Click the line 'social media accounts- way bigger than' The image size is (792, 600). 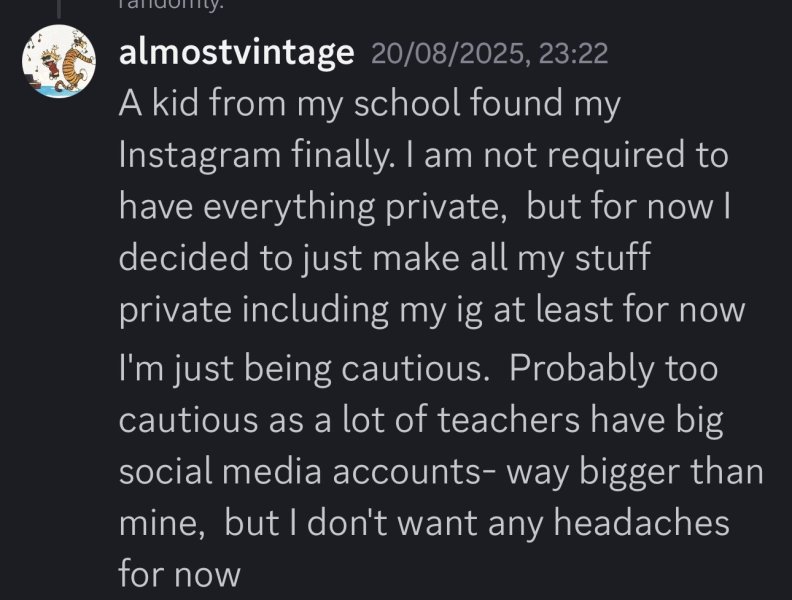[441, 472]
